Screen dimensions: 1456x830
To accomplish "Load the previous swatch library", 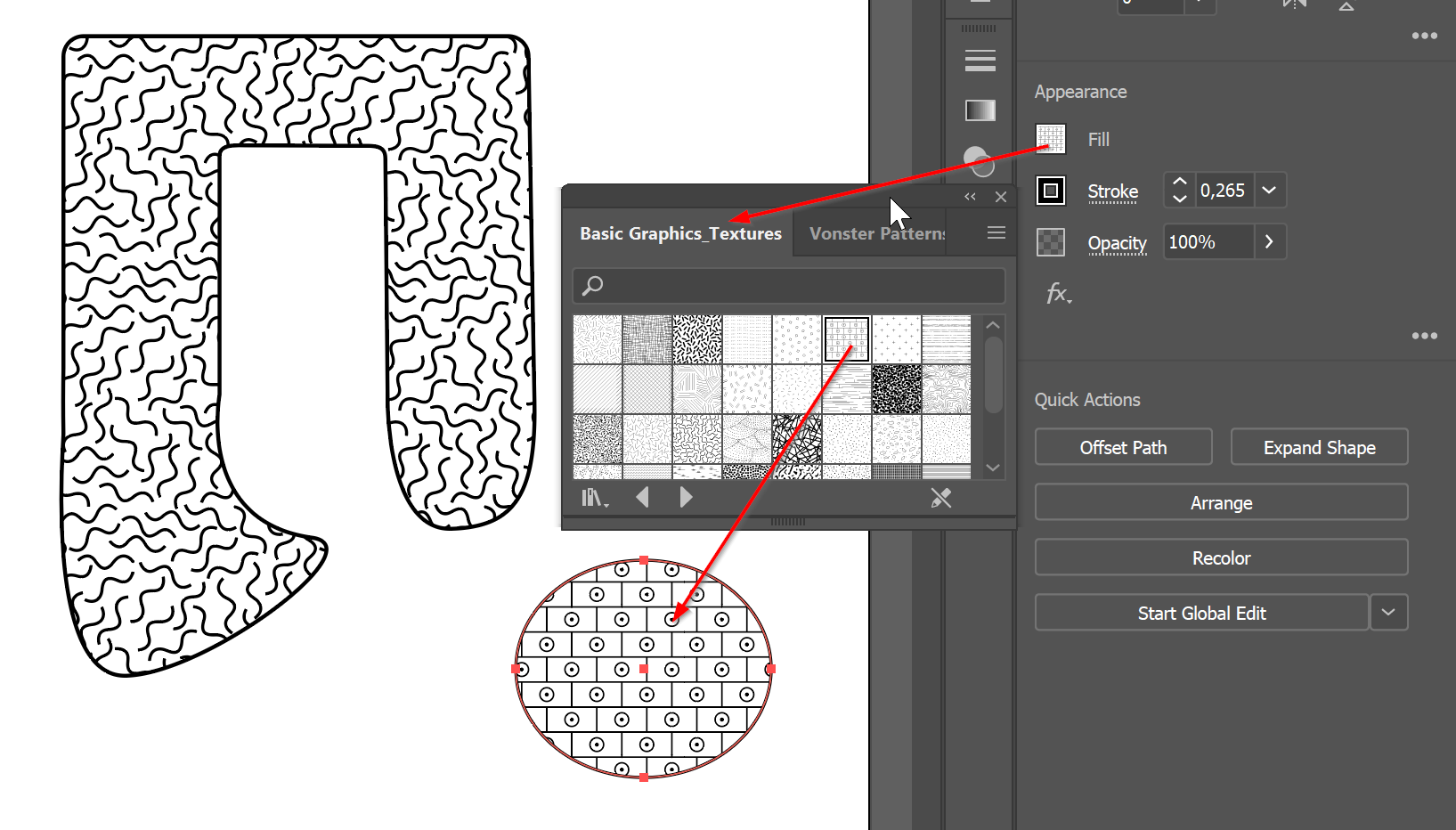I will (x=642, y=497).
